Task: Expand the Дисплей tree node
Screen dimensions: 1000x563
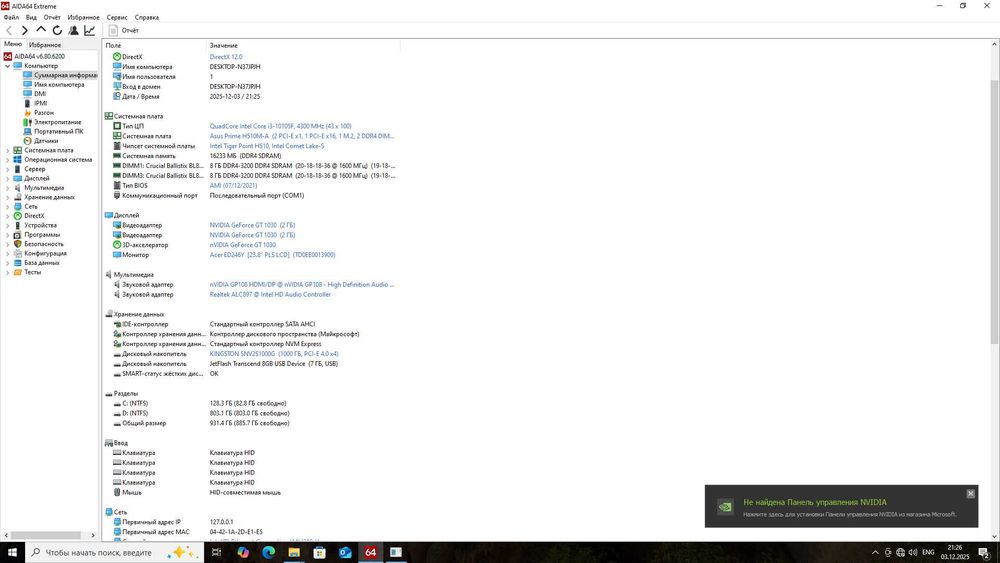Action: 8,179
